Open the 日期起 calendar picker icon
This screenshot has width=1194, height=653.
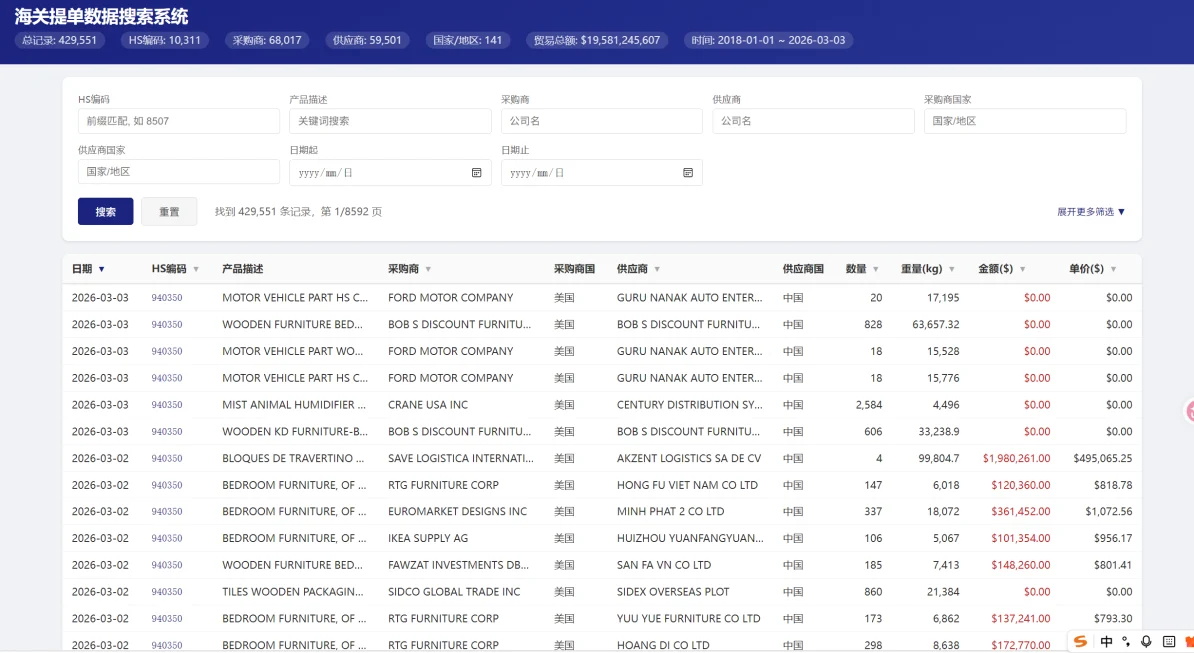(x=477, y=173)
